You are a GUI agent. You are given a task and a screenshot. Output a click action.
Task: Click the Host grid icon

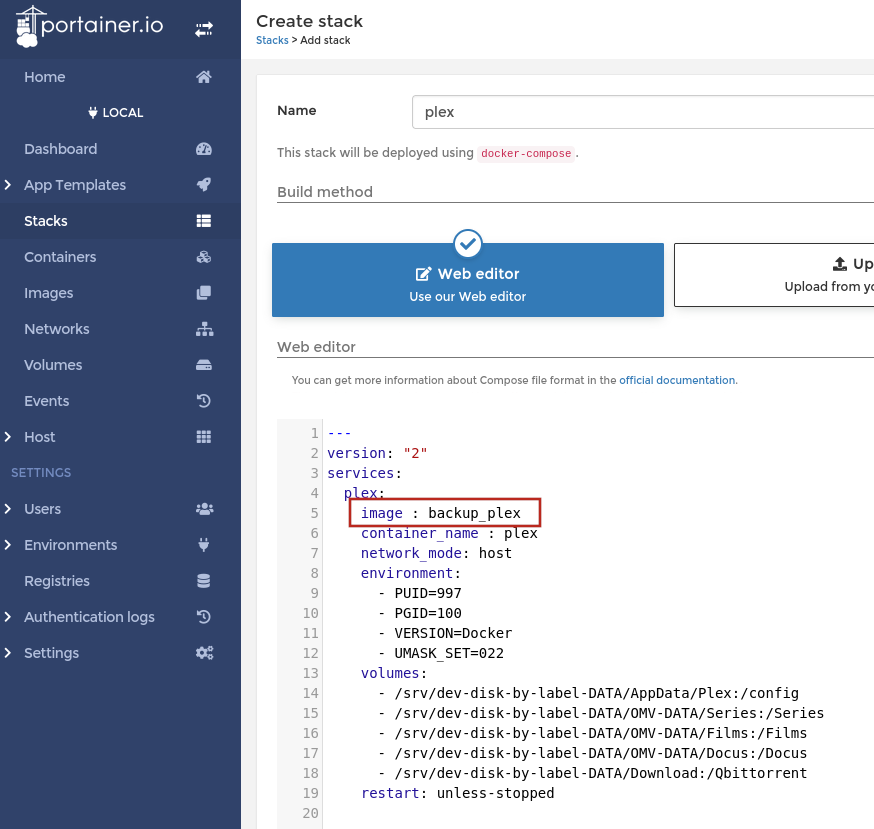coord(204,437)
